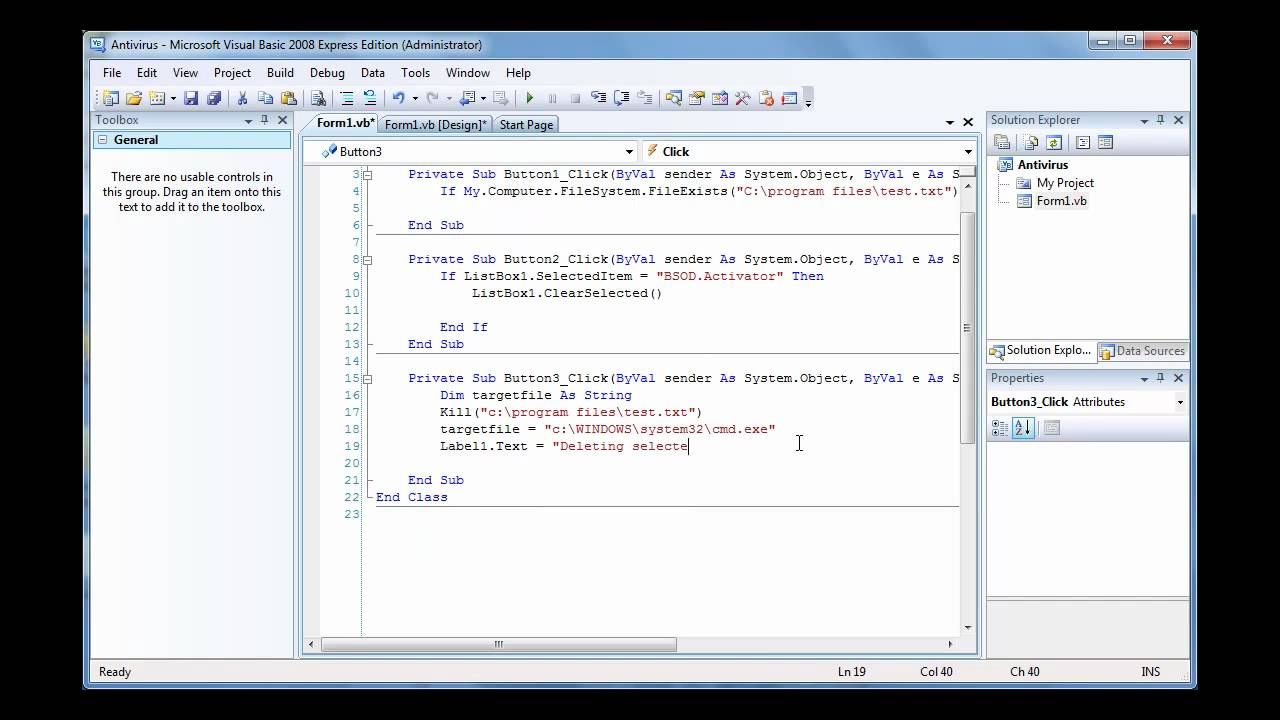Image resolution: width=1280 pixels, height=720 pixels.
Task: Click View Designer icon in Solution Explorer
Action: click(x=1105, y=143)
